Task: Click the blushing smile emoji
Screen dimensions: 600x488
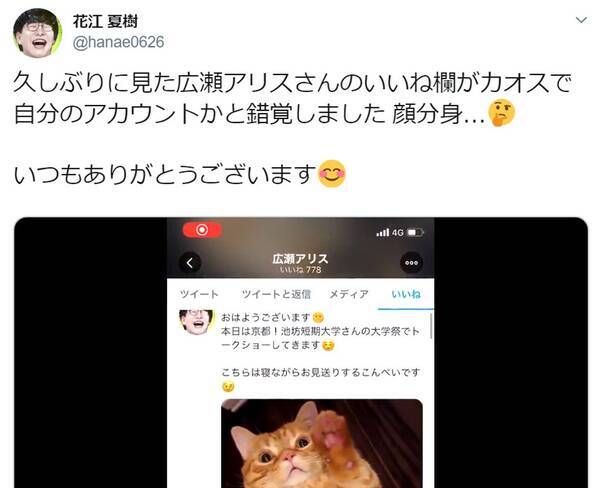Action: click(x=332, y=174)
